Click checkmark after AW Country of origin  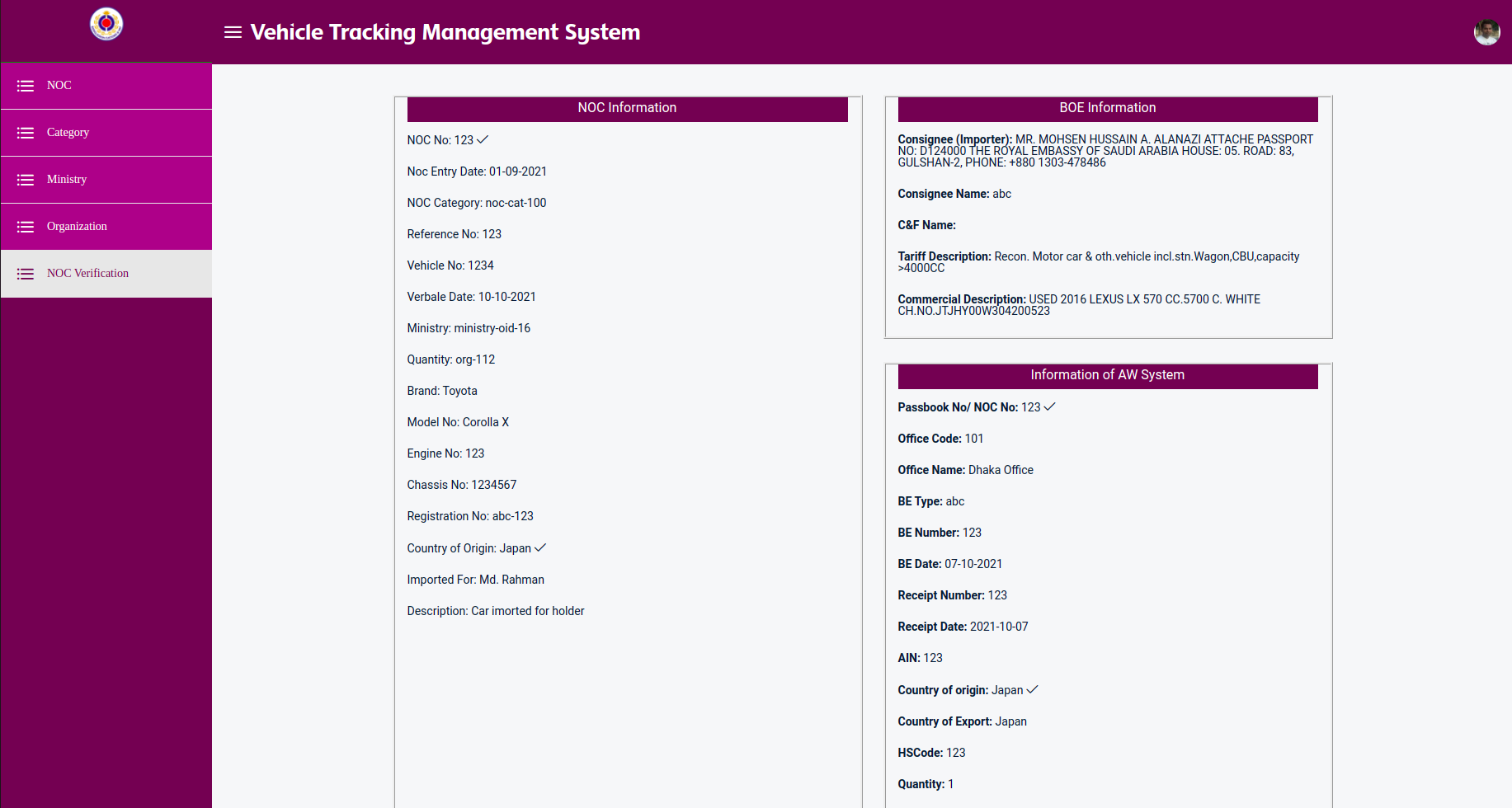(x=1032, y=689)
